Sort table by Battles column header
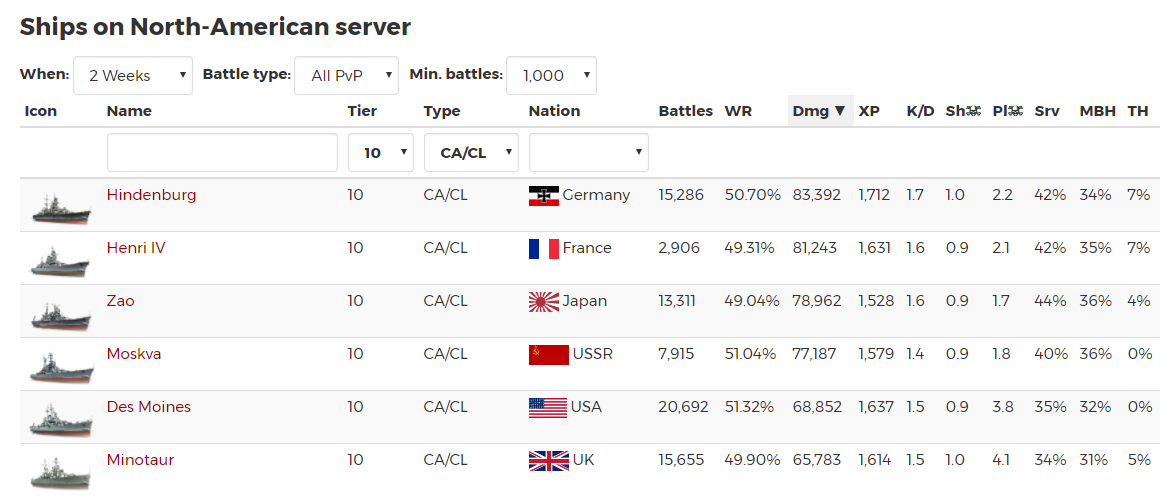Viewport: 1176px width, 501px height. pyautogui.click(x=685, y=111)
